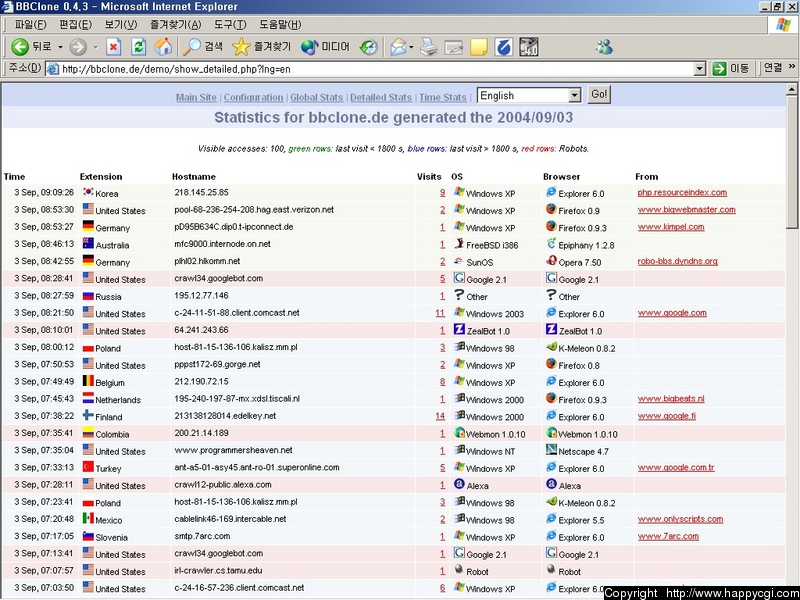Image resolution: width=800 pixels, height=600 pixels.
Task: Click the Mexico flag icon
Action: (x=88, y=518)
